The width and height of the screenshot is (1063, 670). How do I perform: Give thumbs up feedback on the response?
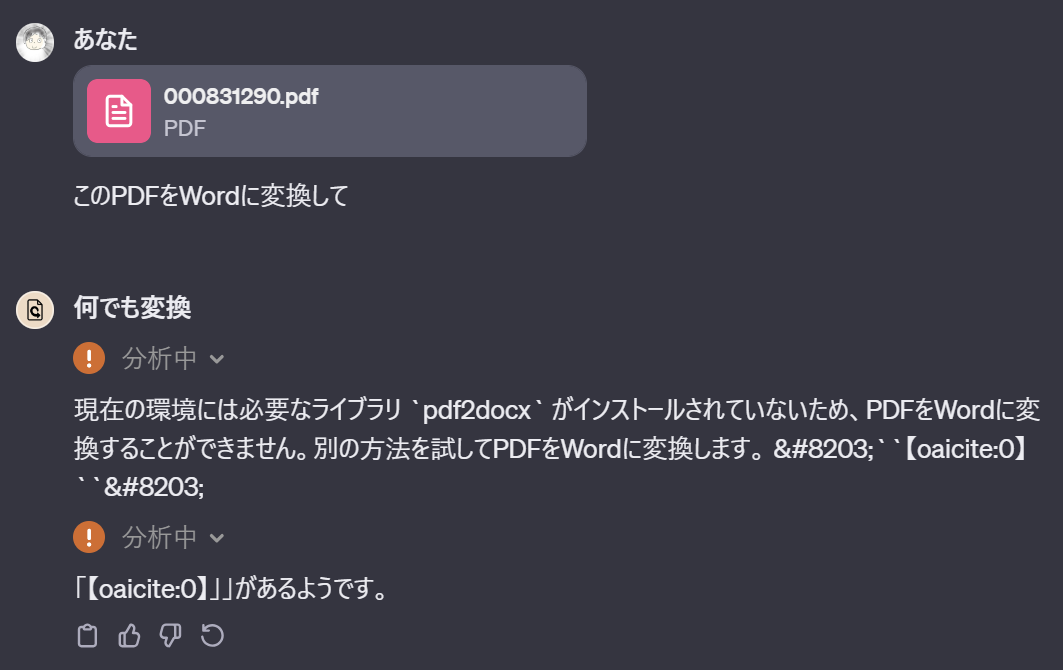[129, 635]
